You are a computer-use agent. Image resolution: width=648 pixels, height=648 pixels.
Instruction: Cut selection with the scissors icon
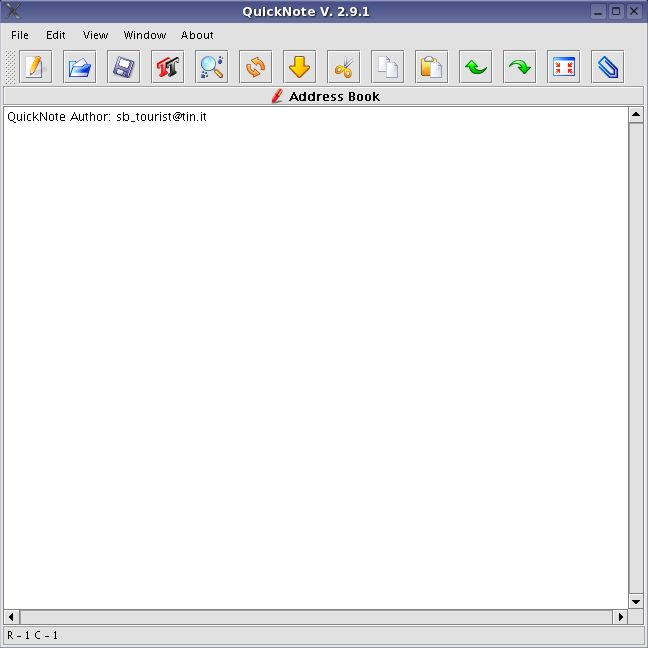343,67
